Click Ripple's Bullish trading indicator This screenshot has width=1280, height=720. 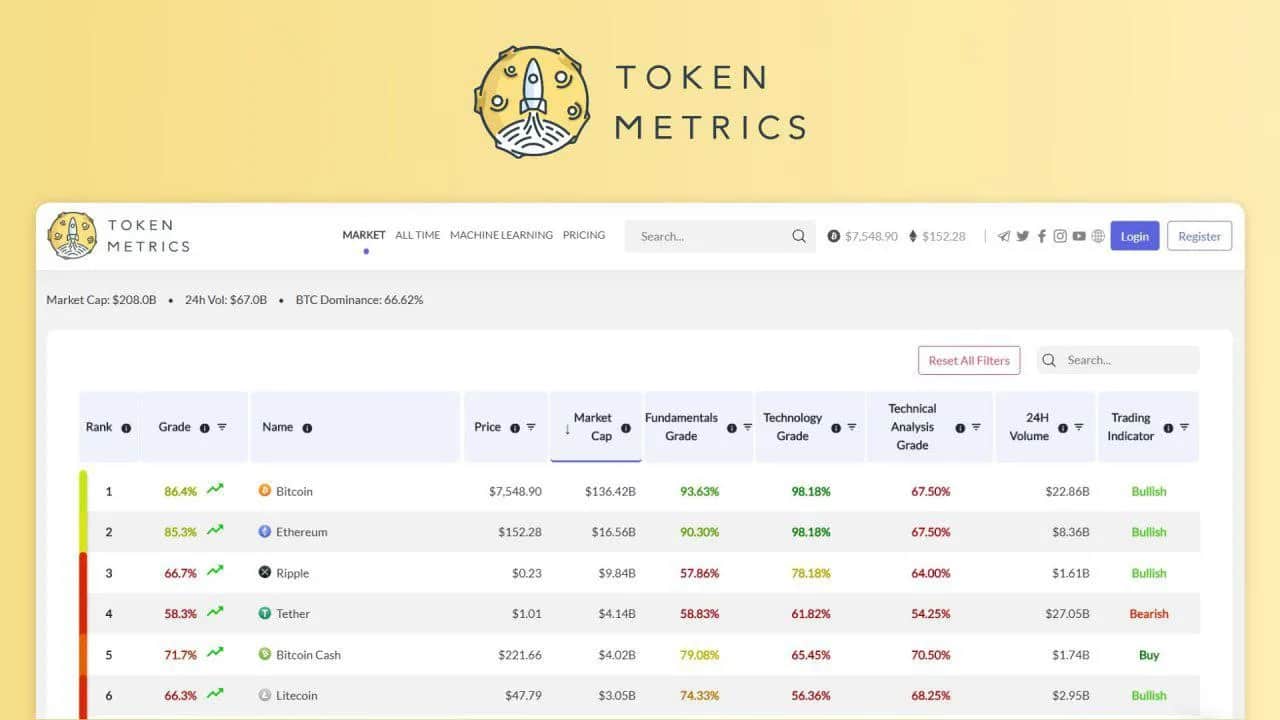point(1149,573)
